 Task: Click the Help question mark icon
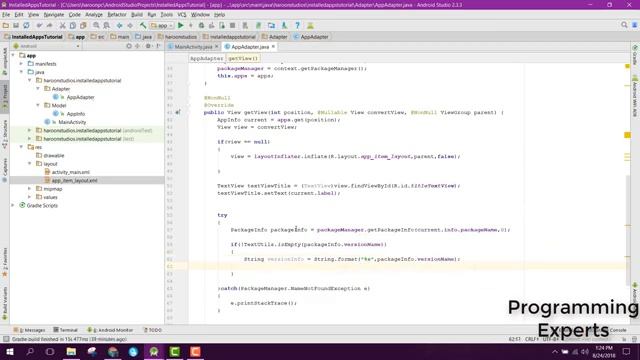point(298,25)
